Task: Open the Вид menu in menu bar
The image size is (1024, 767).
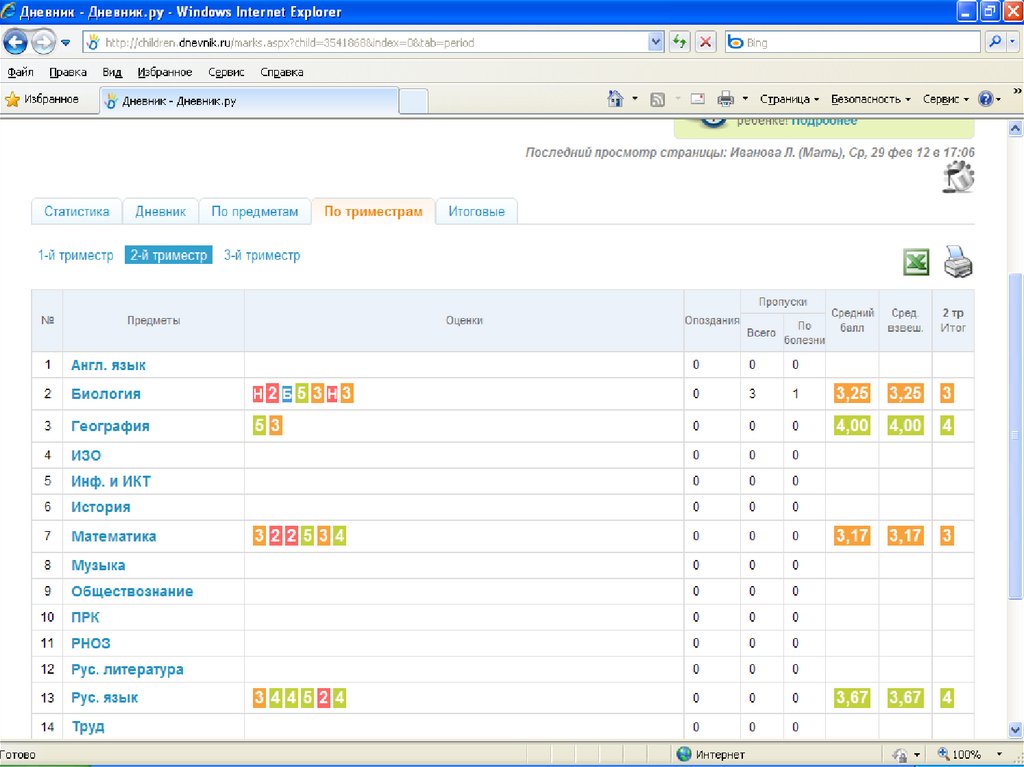Action: [112, 72]
